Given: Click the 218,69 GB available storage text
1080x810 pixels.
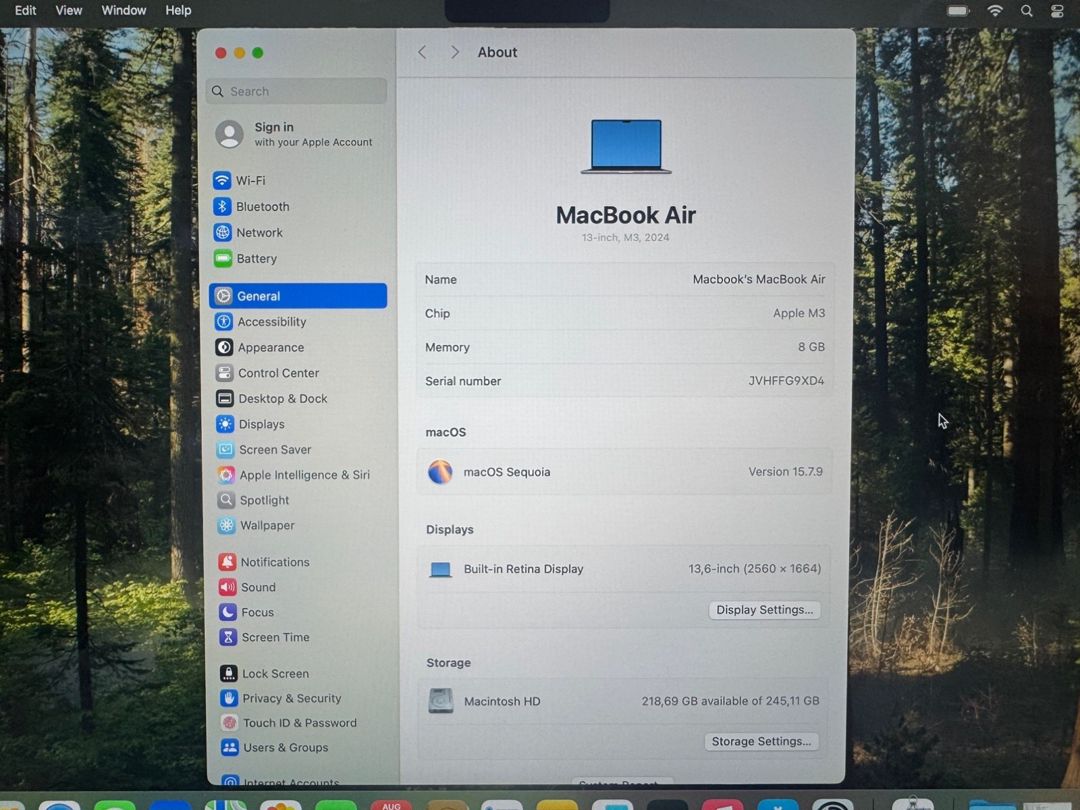Looking at the screenshot, I should (731, 701).
